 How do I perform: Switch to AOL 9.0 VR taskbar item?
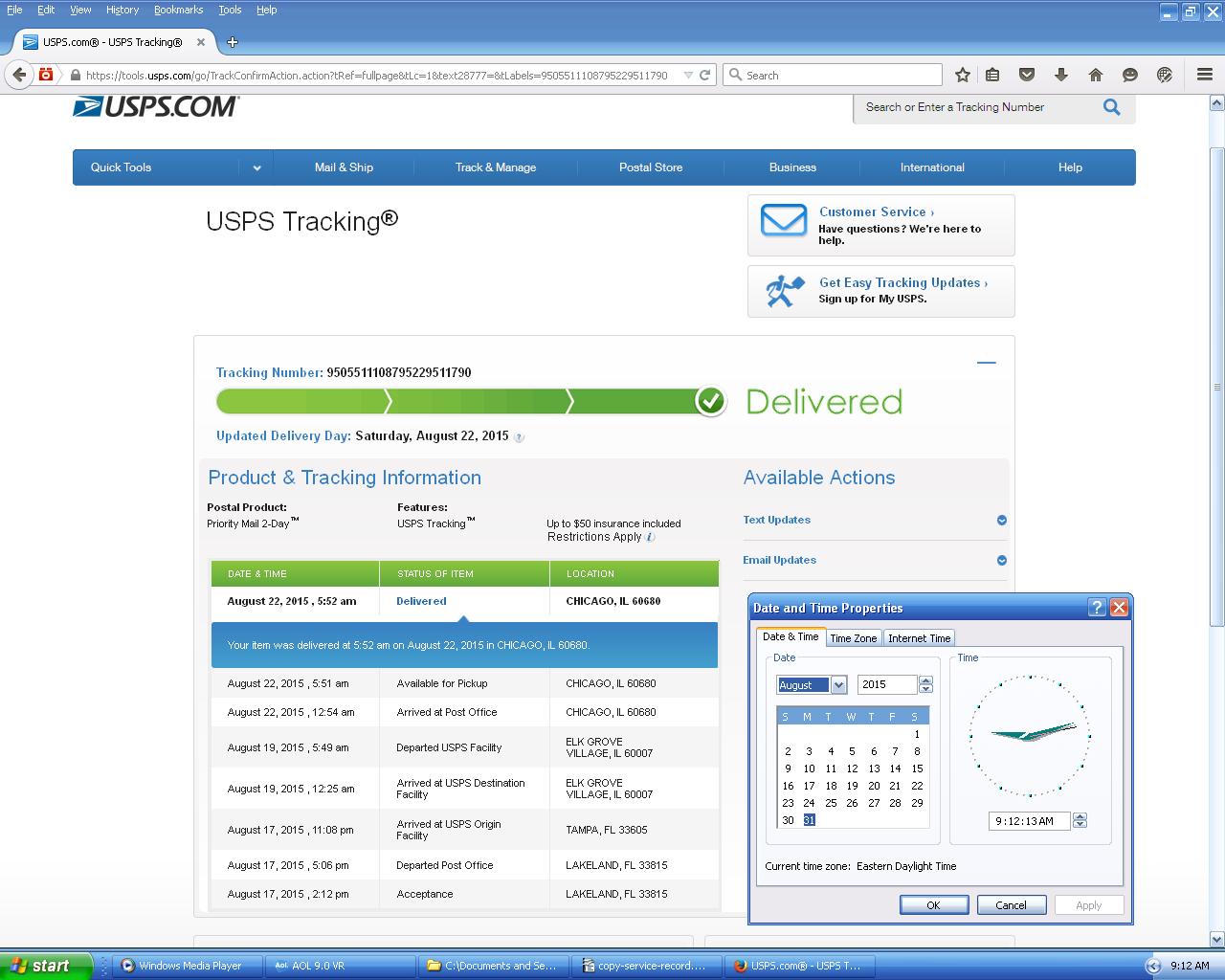340,966
